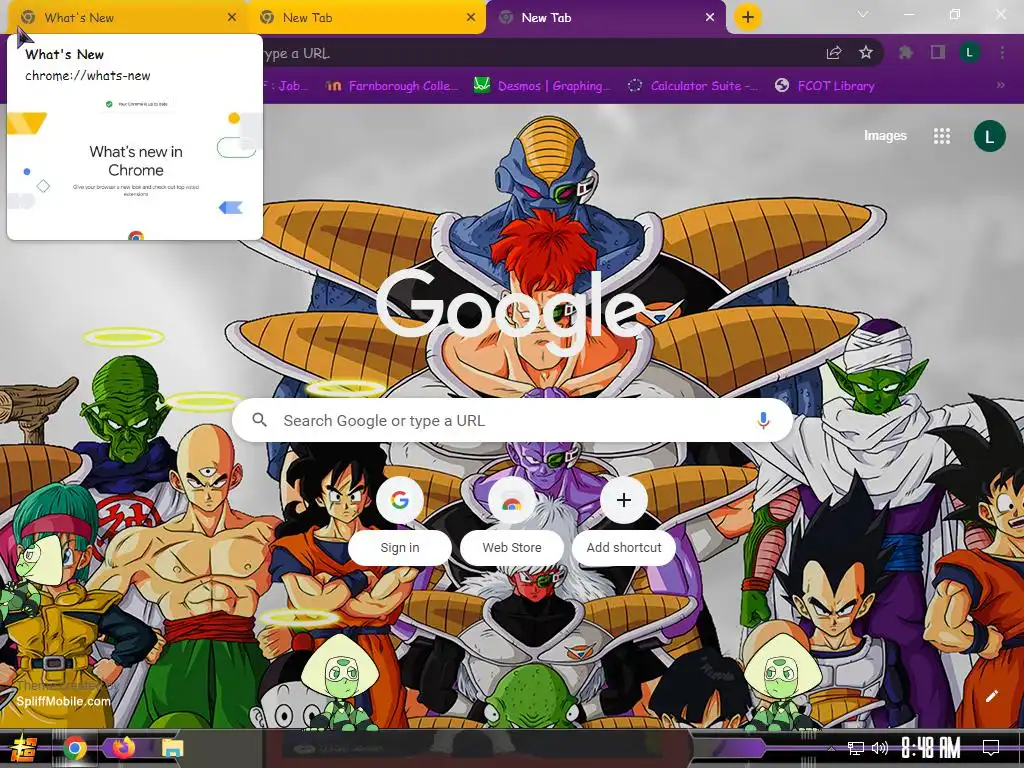
Task: Open the Desmos Graphing bookmark
Action: [542, 86]
